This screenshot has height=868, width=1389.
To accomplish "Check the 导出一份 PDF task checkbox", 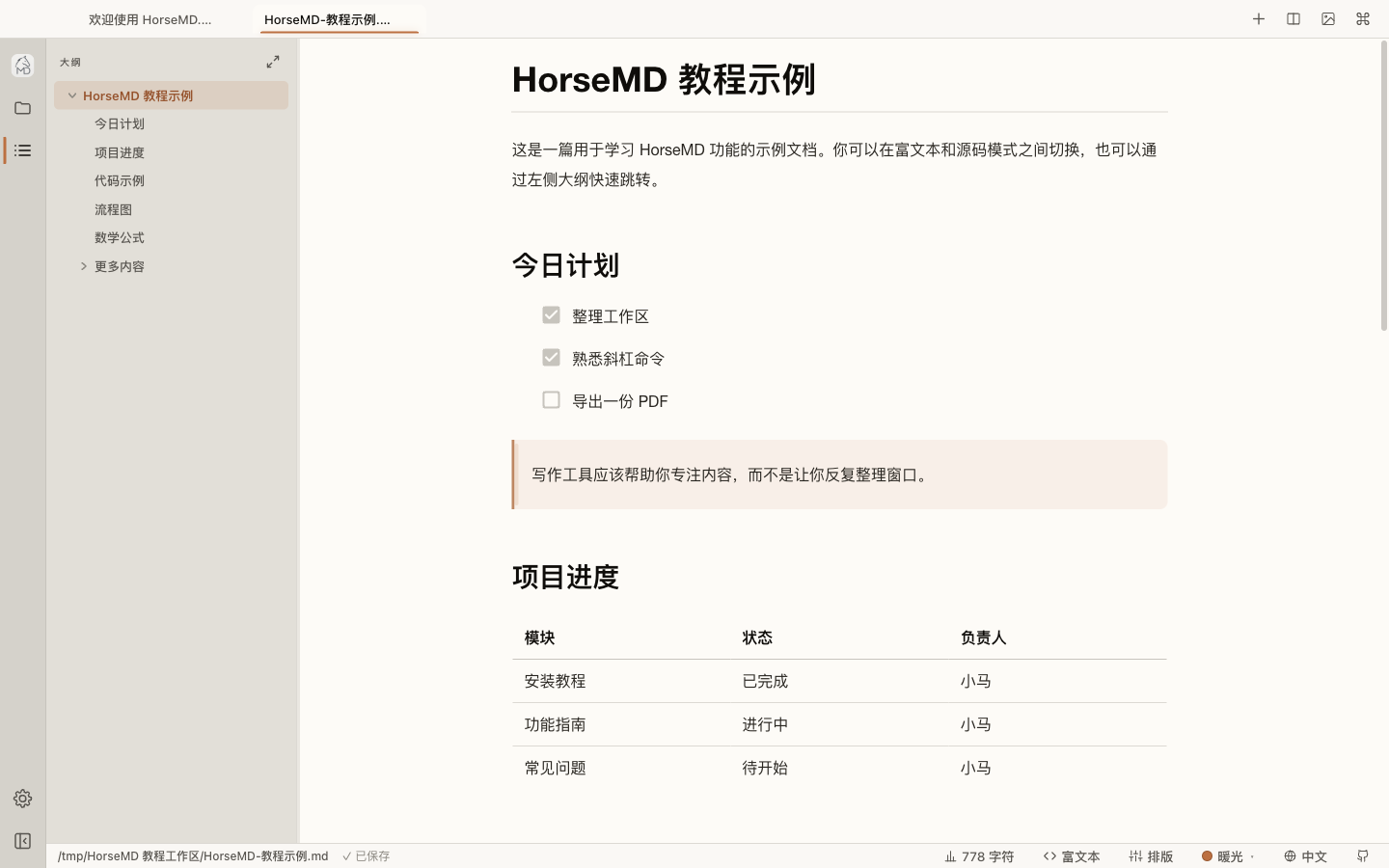I will 551,400.
